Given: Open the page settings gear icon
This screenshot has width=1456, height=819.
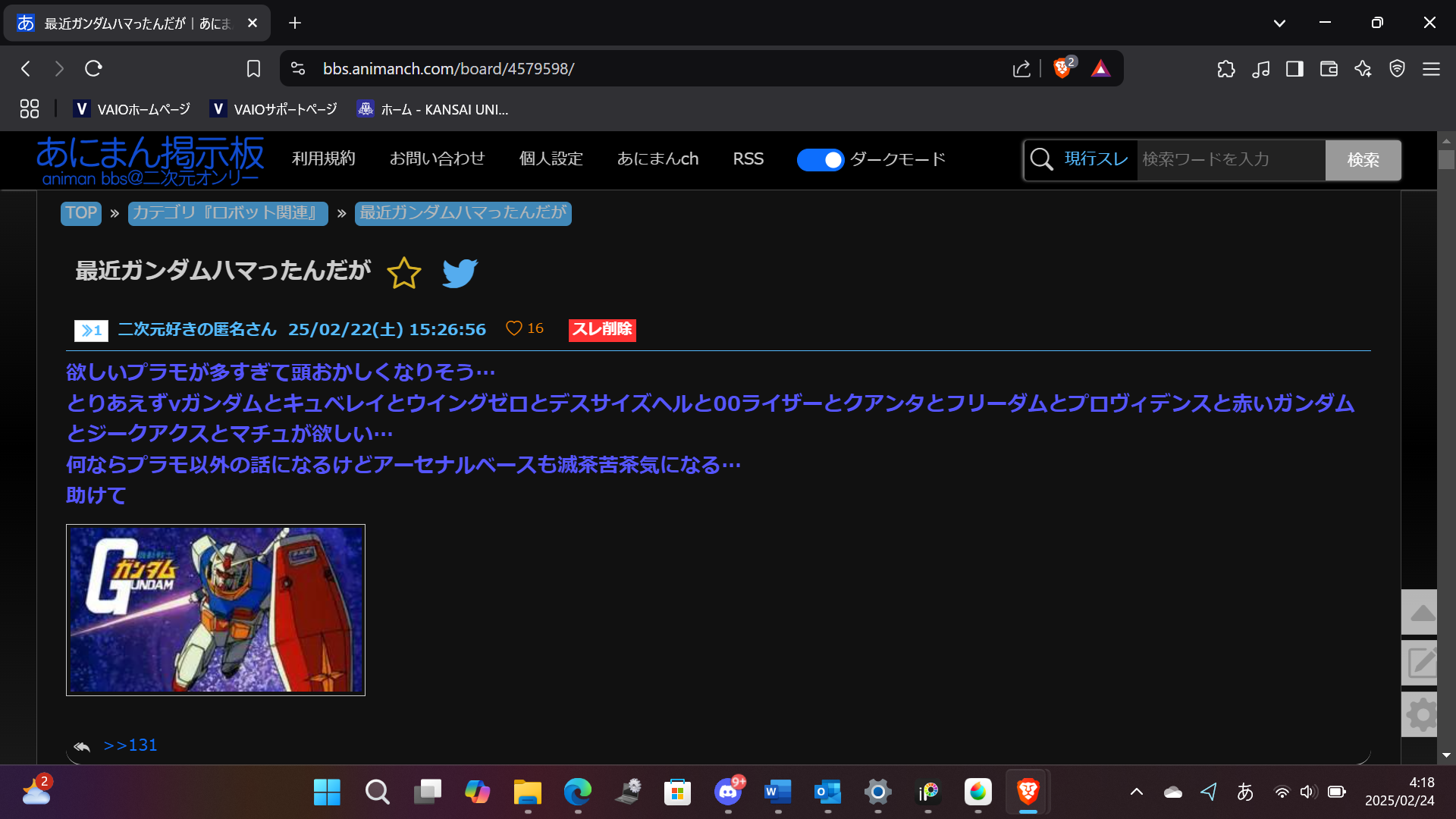Looking at the screenshot, I should click(1420, 714).
